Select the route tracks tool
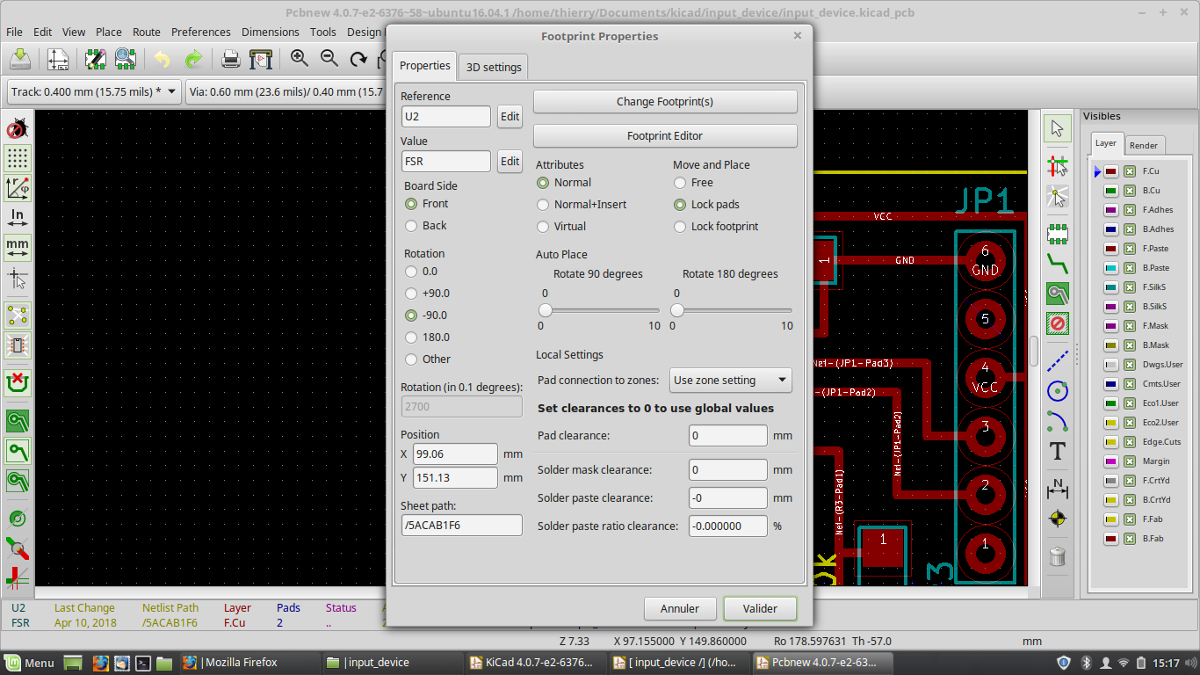Viewport: 1200px width, 675px height. pos(1057,263)
